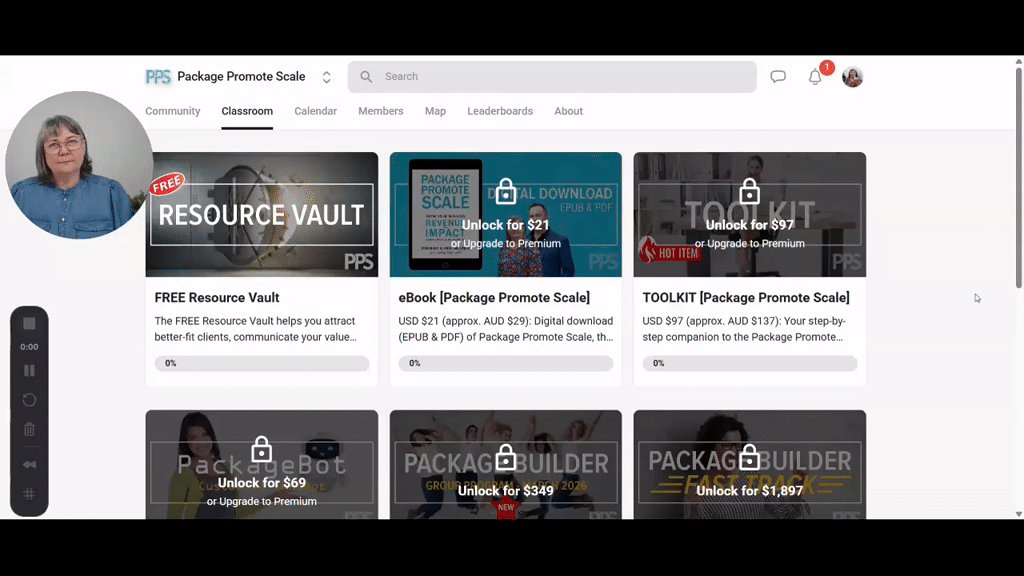Click eBook 0% progress bar
Screen dimensions: 1024x576
(506, 364)
